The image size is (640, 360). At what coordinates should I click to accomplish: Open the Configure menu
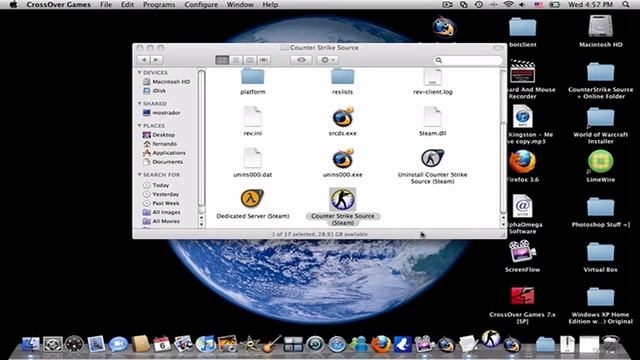(201, 5)
